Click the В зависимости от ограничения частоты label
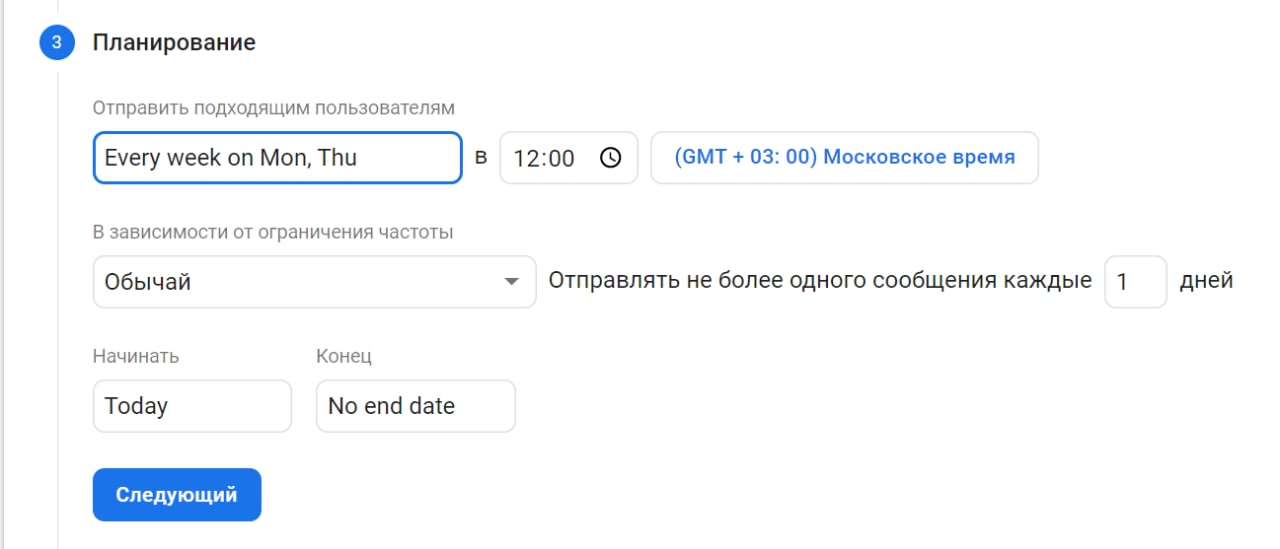 click(x=273, y=232)
